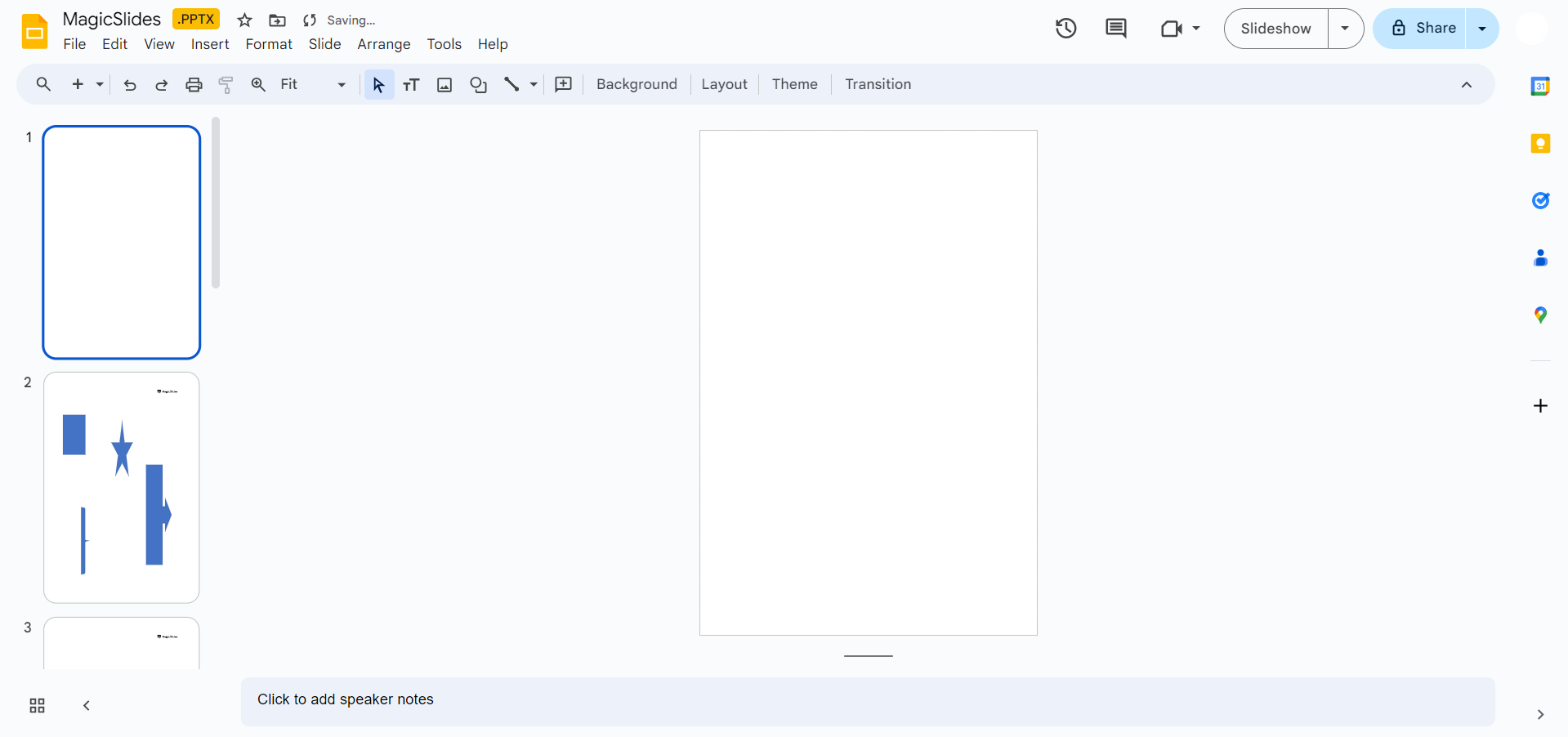This screenshot has height=737, width=1568.
Task: Open Share options dropdown arrow
Action: 1482,29
